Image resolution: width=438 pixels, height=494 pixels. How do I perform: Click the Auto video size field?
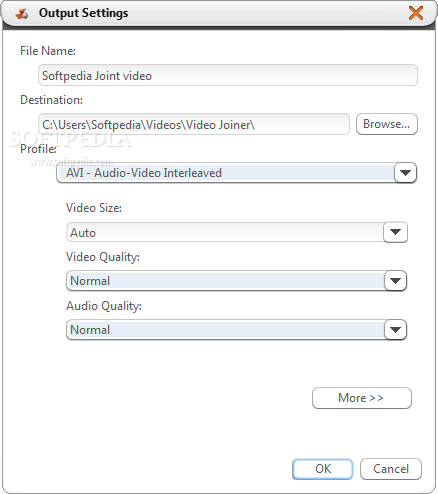coord(225,232)
